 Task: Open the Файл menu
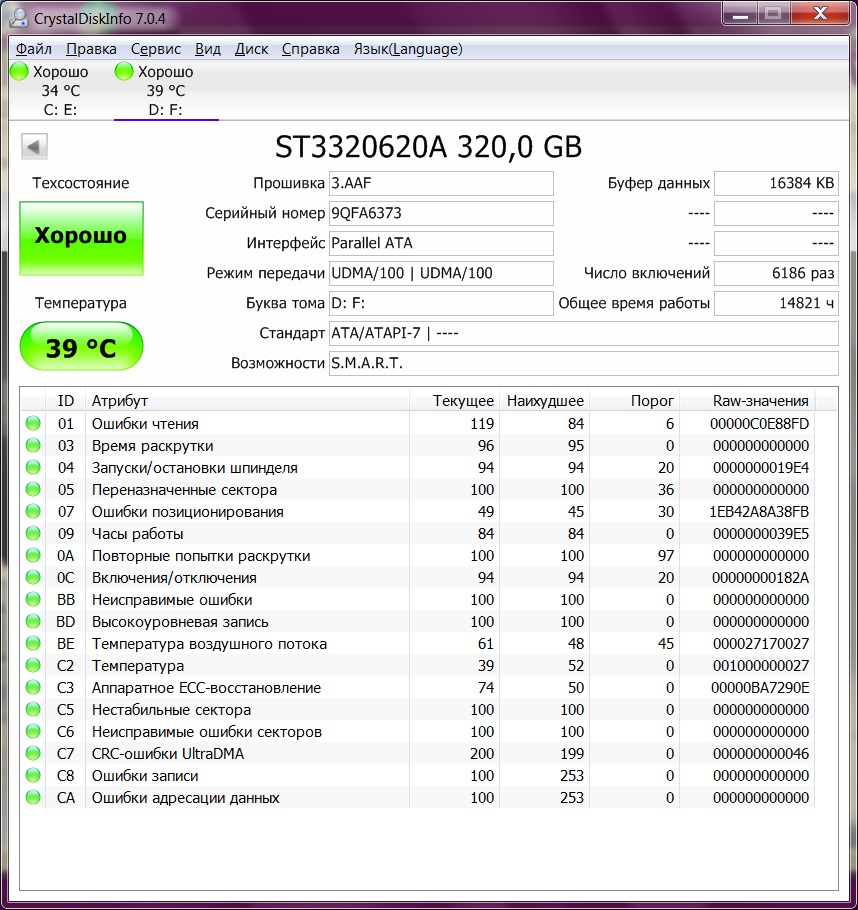coord(34,49)
